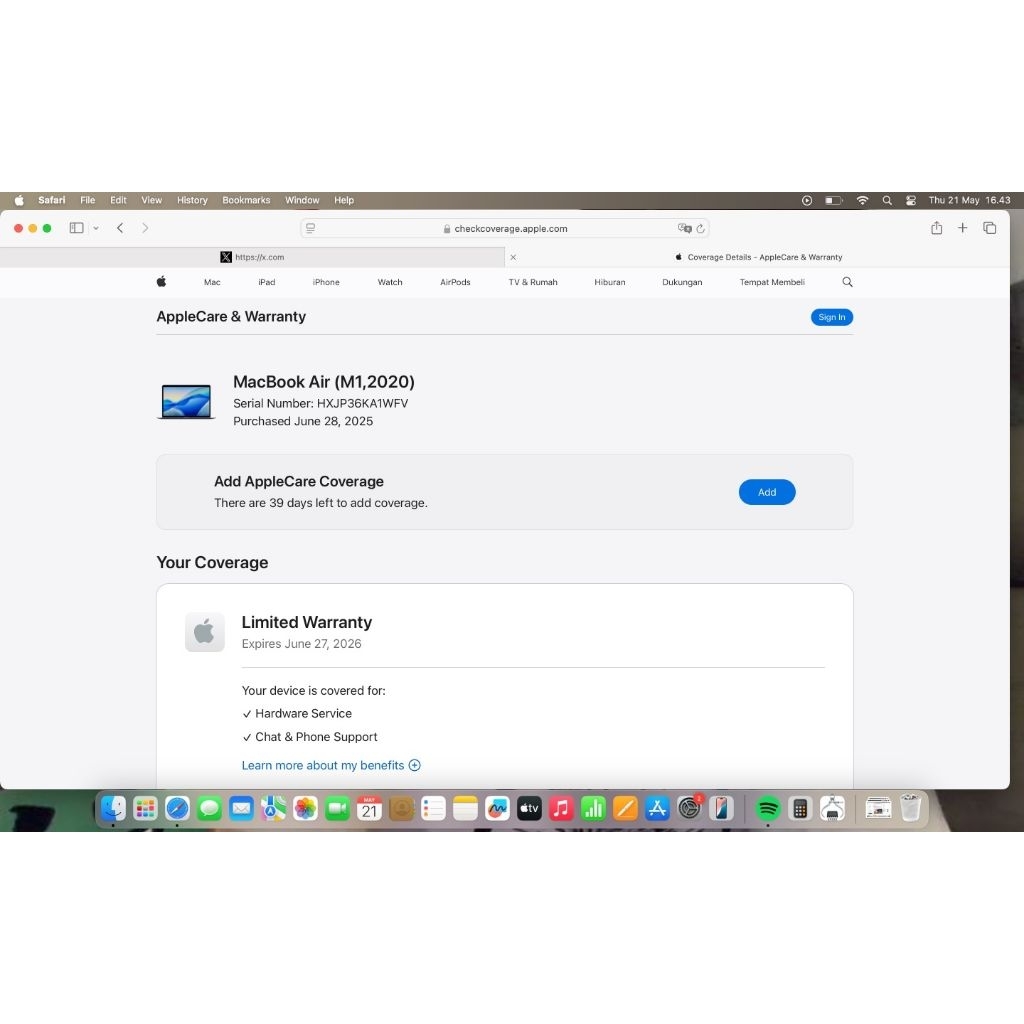This screenshot has width=1024, height=1024.
Task: Open the TV & Rumah nav link
Action: [533, 282]
